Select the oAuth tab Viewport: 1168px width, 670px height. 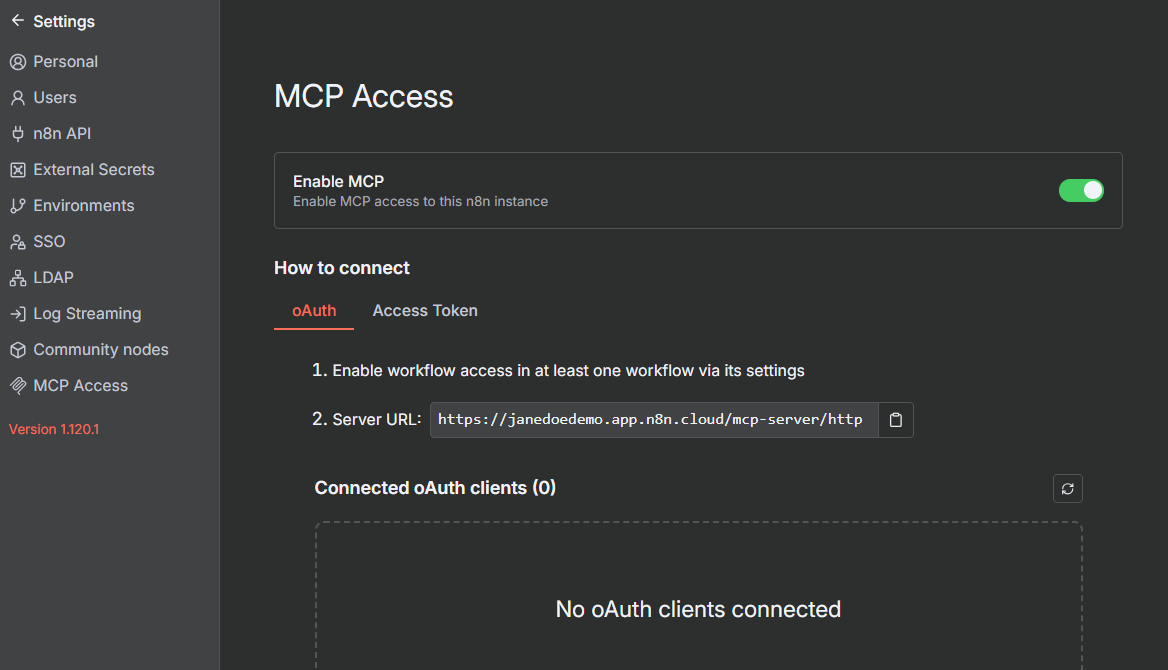pos(313,310)
